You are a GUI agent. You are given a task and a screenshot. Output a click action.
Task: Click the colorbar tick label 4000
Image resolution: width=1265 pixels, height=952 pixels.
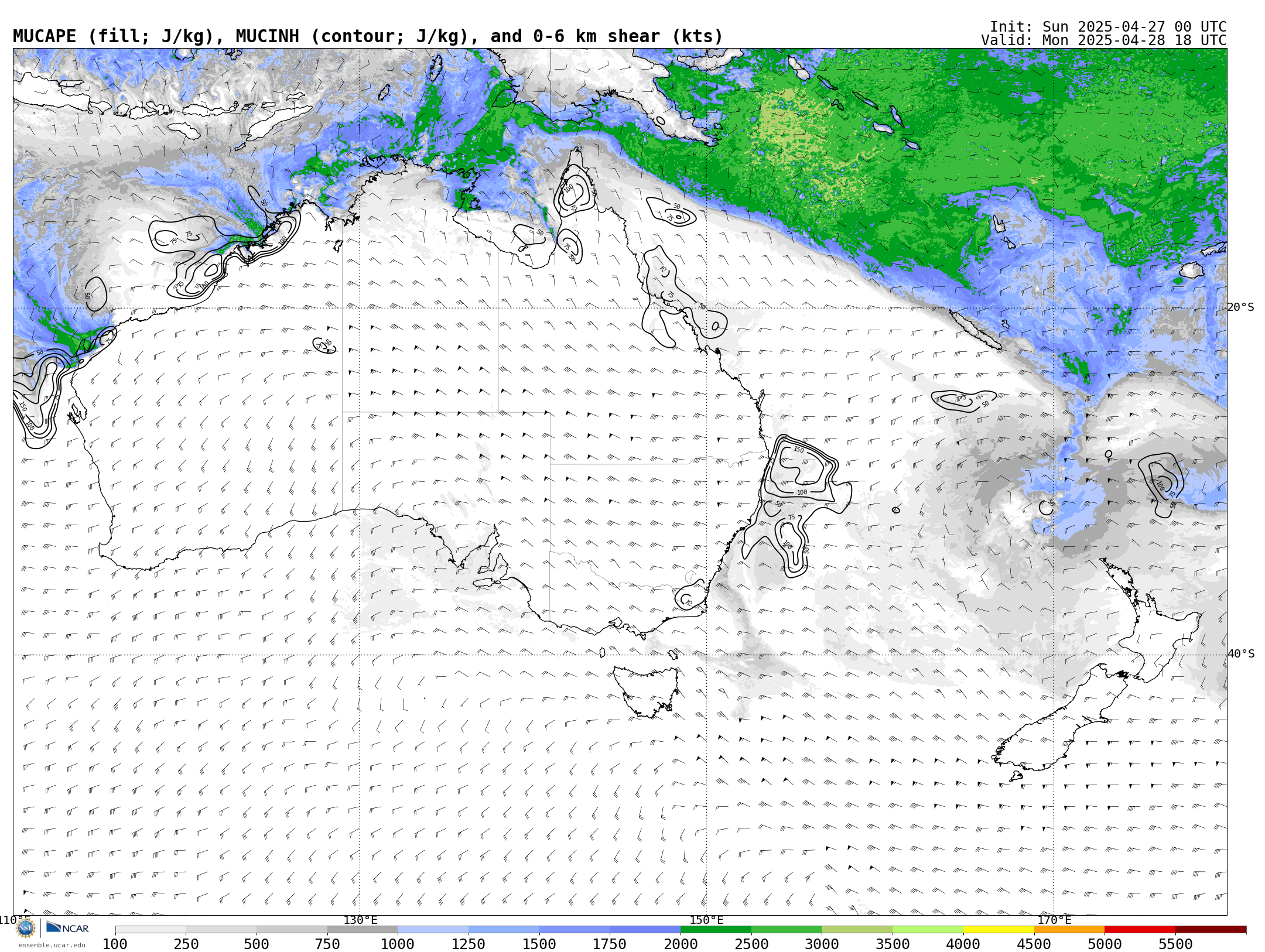coord(963,944)
